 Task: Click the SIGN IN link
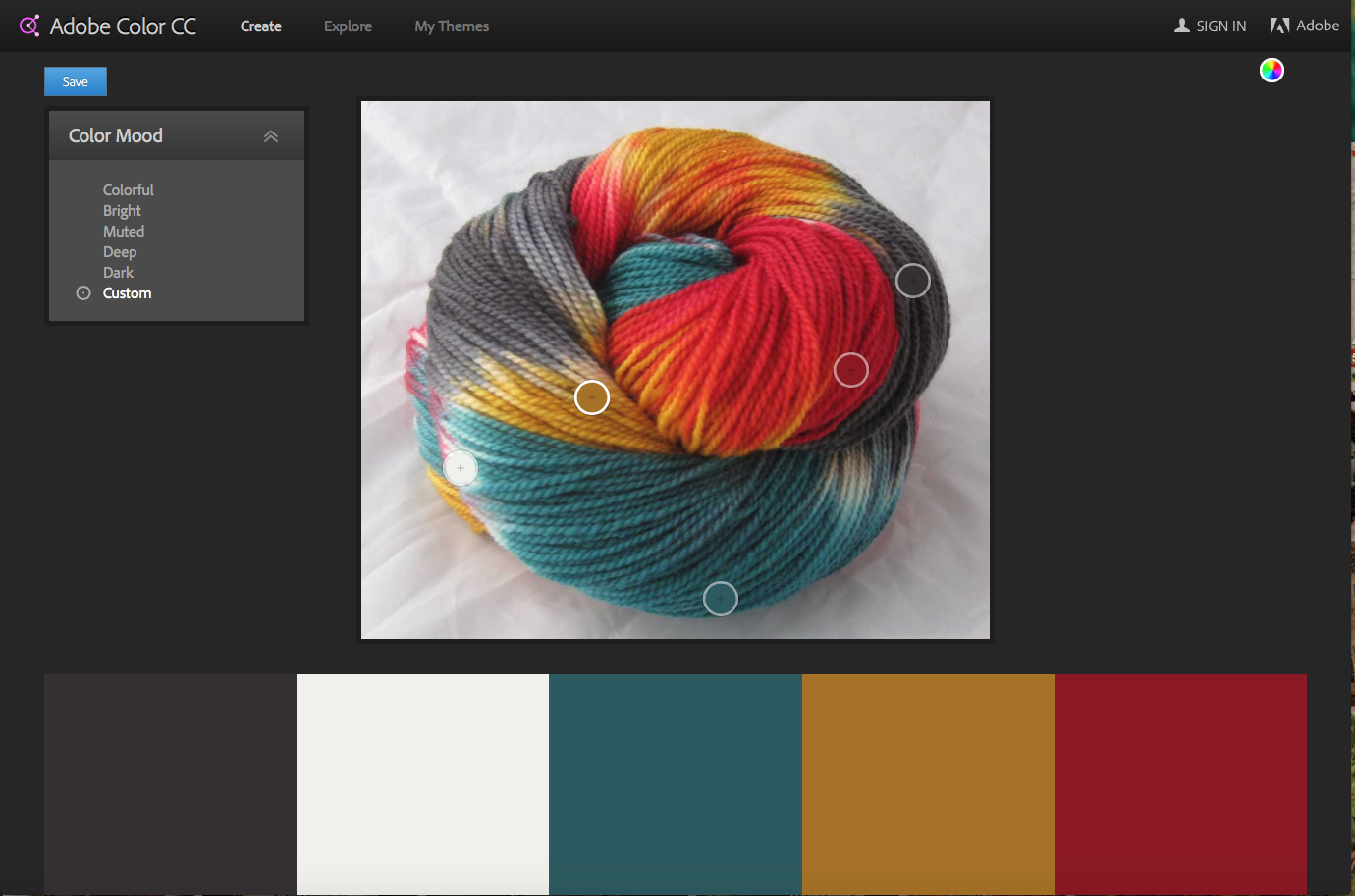tap(1221, 26)
